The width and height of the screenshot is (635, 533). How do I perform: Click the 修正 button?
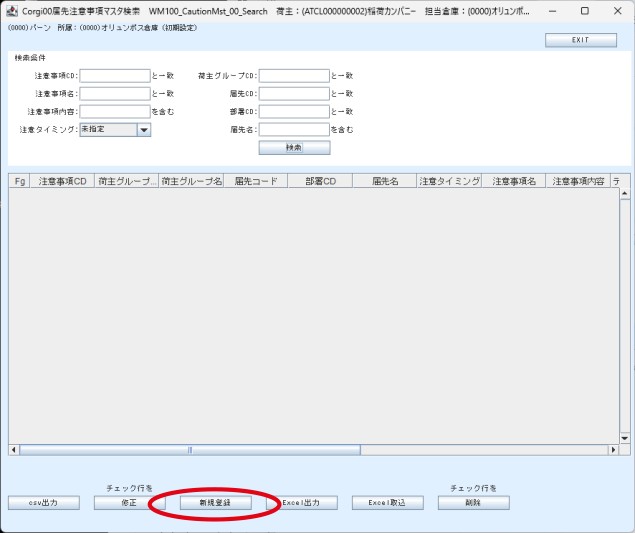pyautogui.click(x=130, y=503)
